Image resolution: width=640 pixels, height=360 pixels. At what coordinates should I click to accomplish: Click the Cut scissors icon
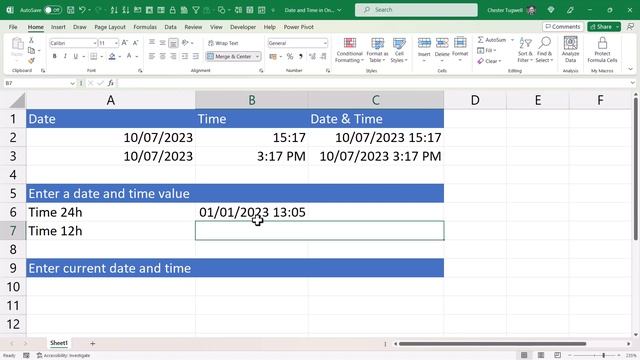(31, 40)
